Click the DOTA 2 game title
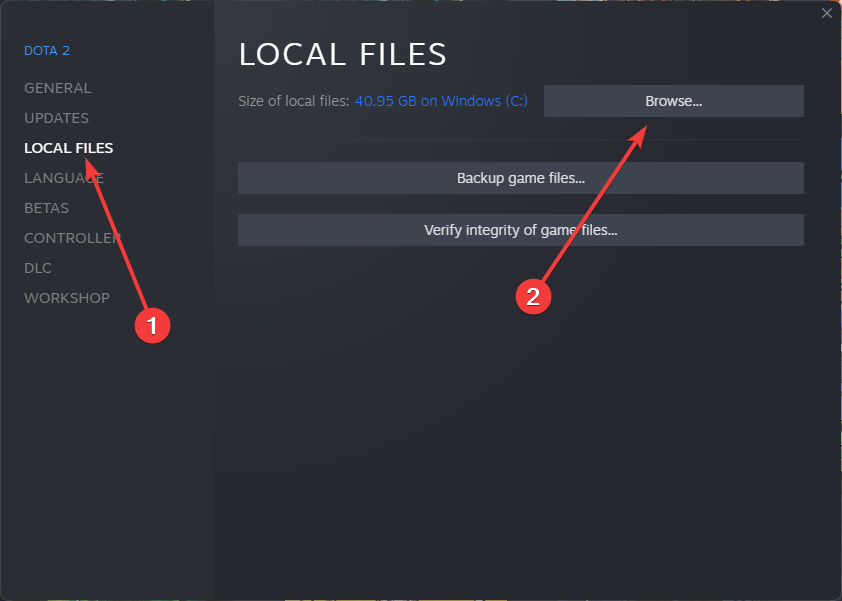Screen dimensions: 842x601 (47, 51)
